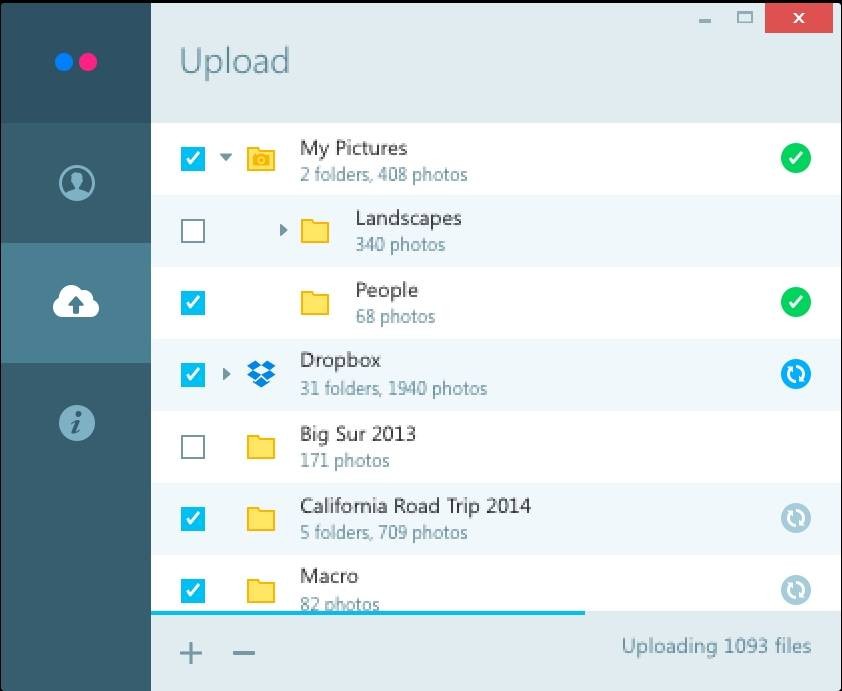Click the green checkmark for My Pictures
This screenshot has height=691, width=842.
tap(796, 158)
